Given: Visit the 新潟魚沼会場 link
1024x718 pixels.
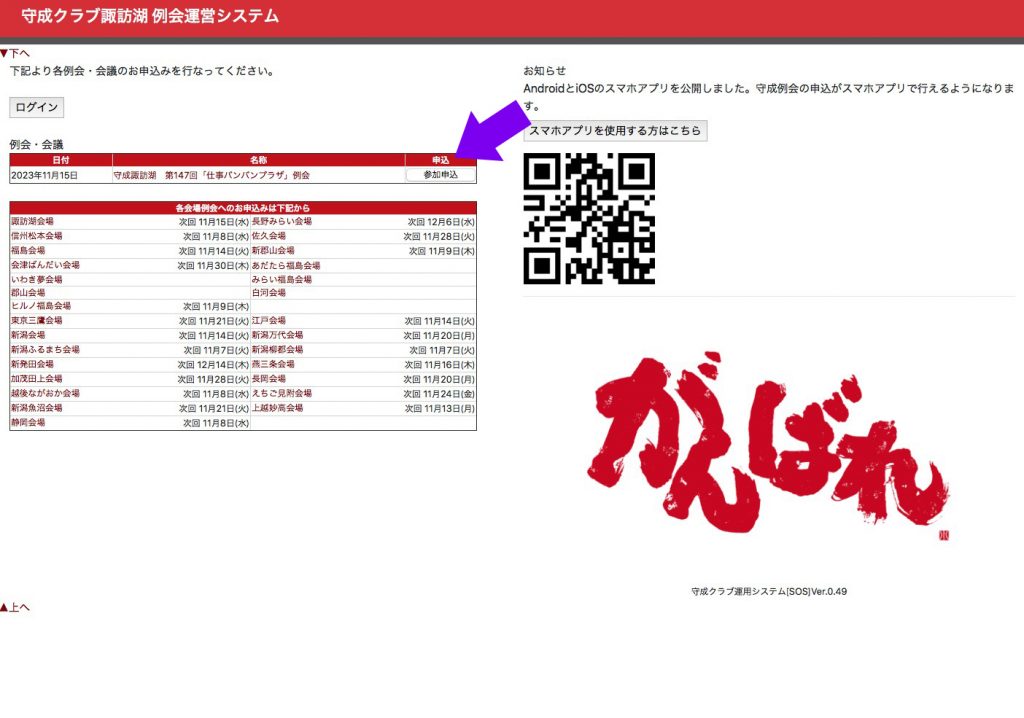Looking at the screenshot, I should point(37,408).
